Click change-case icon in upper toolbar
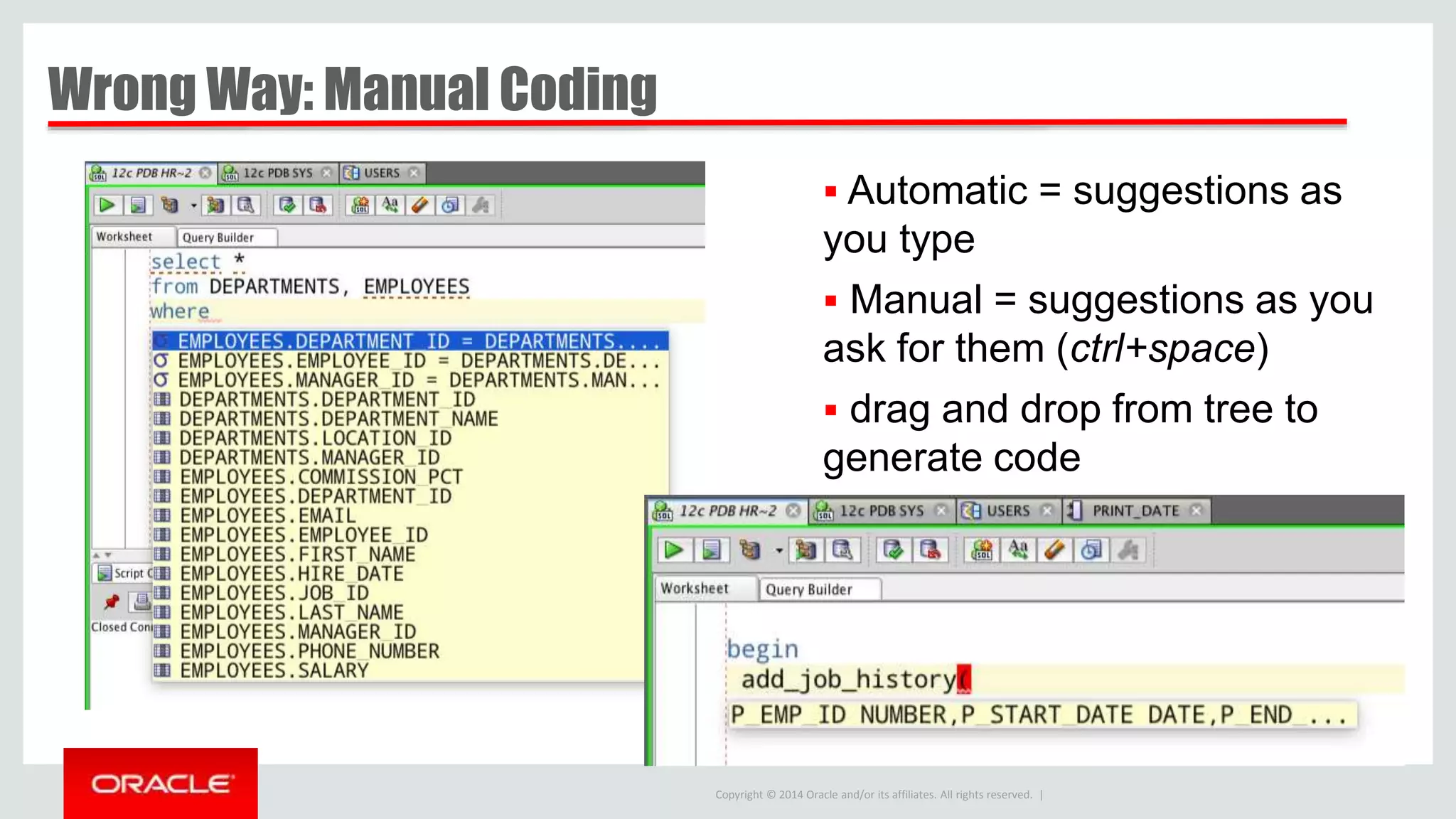The image size is (1456, 819). 390,205
